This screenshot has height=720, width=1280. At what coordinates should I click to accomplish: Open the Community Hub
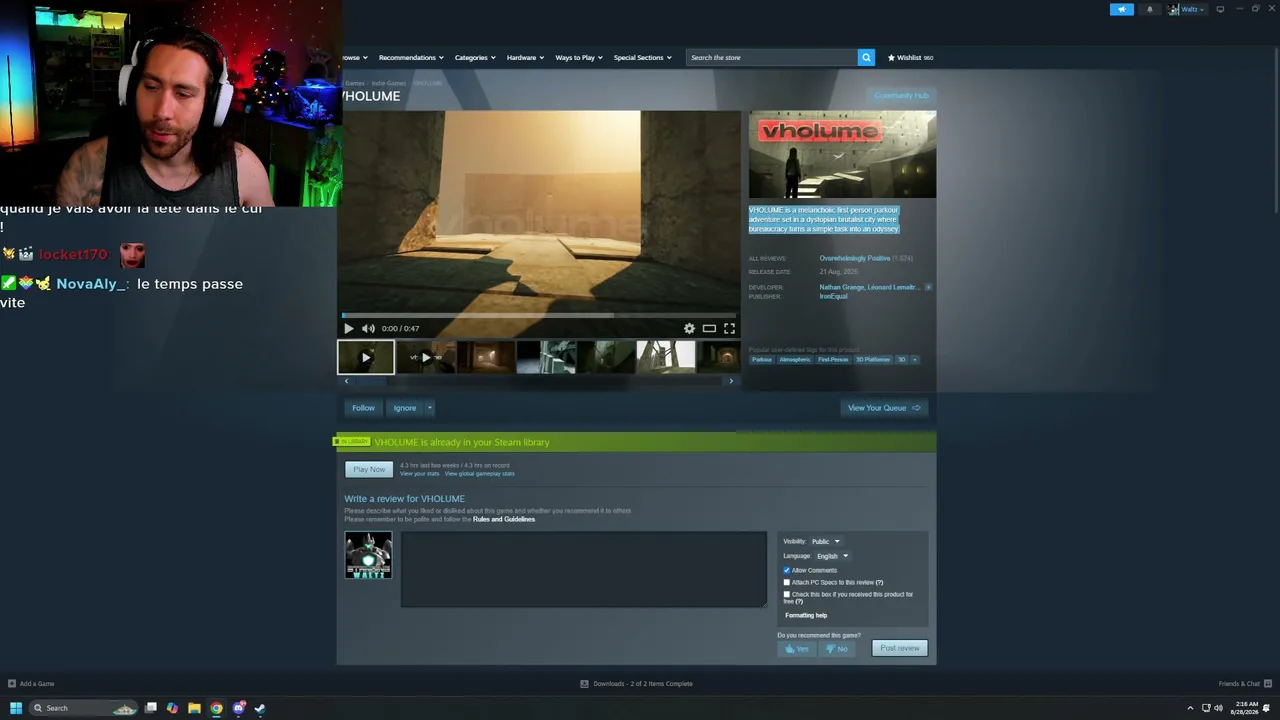pos(901,96)
